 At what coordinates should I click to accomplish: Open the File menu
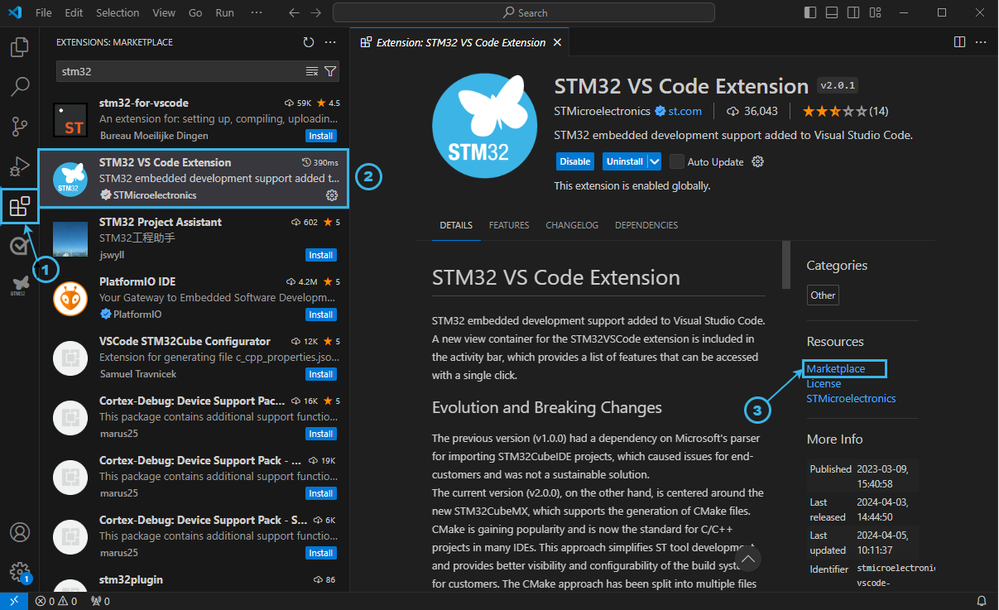[44, 13]
